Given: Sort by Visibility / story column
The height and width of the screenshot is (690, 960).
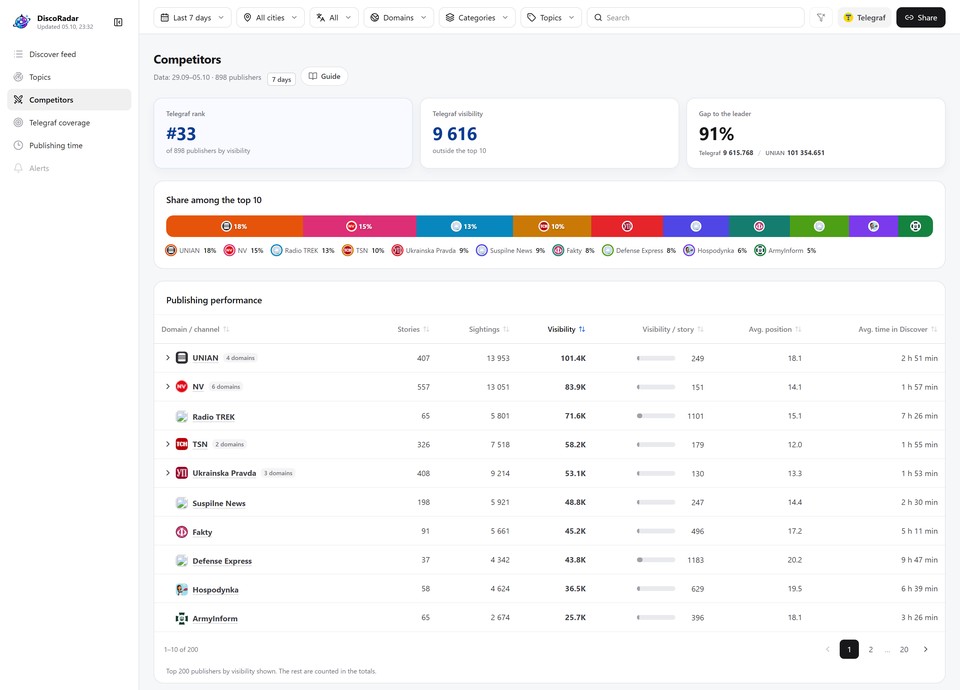Looking at the screenshot, I should click(673, 329).
